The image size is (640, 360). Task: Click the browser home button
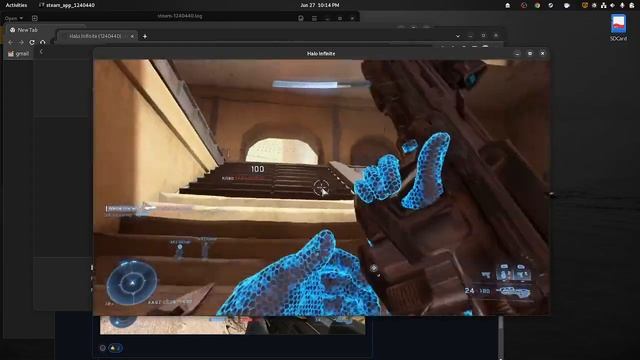click(x=42, y=42)
